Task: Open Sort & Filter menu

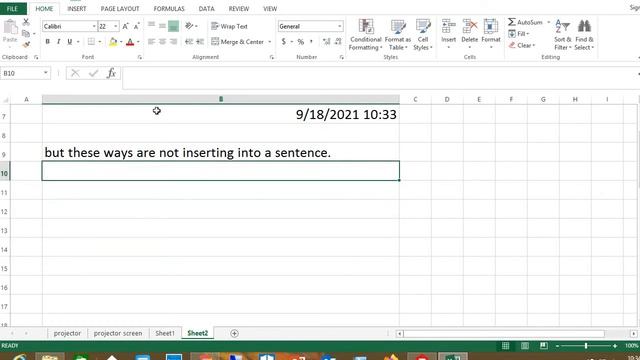Action: point(562,35)
